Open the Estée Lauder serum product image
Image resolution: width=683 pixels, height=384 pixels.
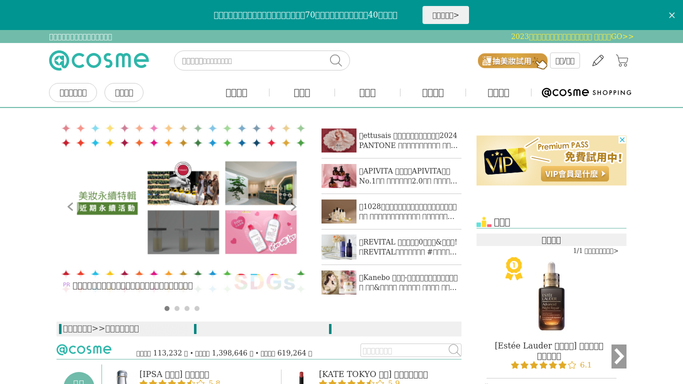click(x=551, y=296)
